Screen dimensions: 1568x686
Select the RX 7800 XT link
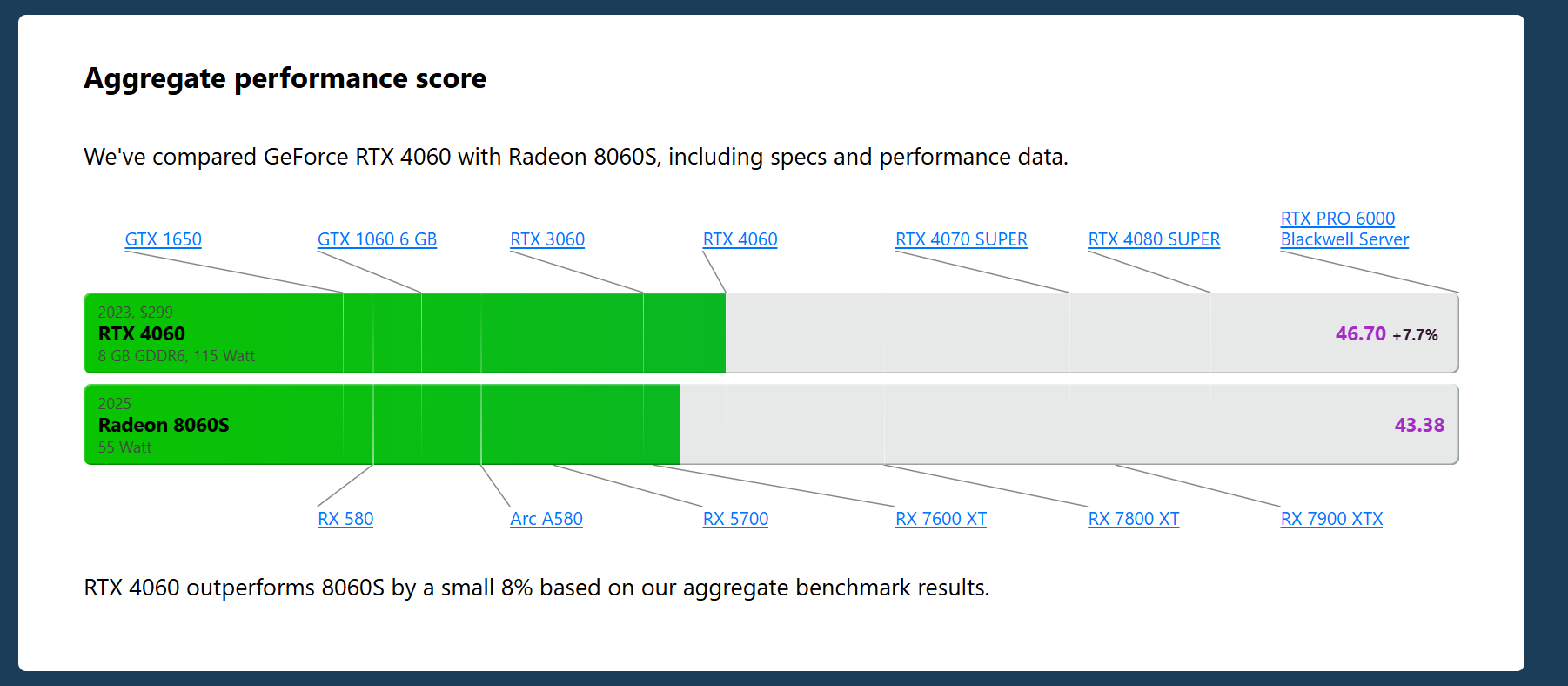pos(1133,519)
